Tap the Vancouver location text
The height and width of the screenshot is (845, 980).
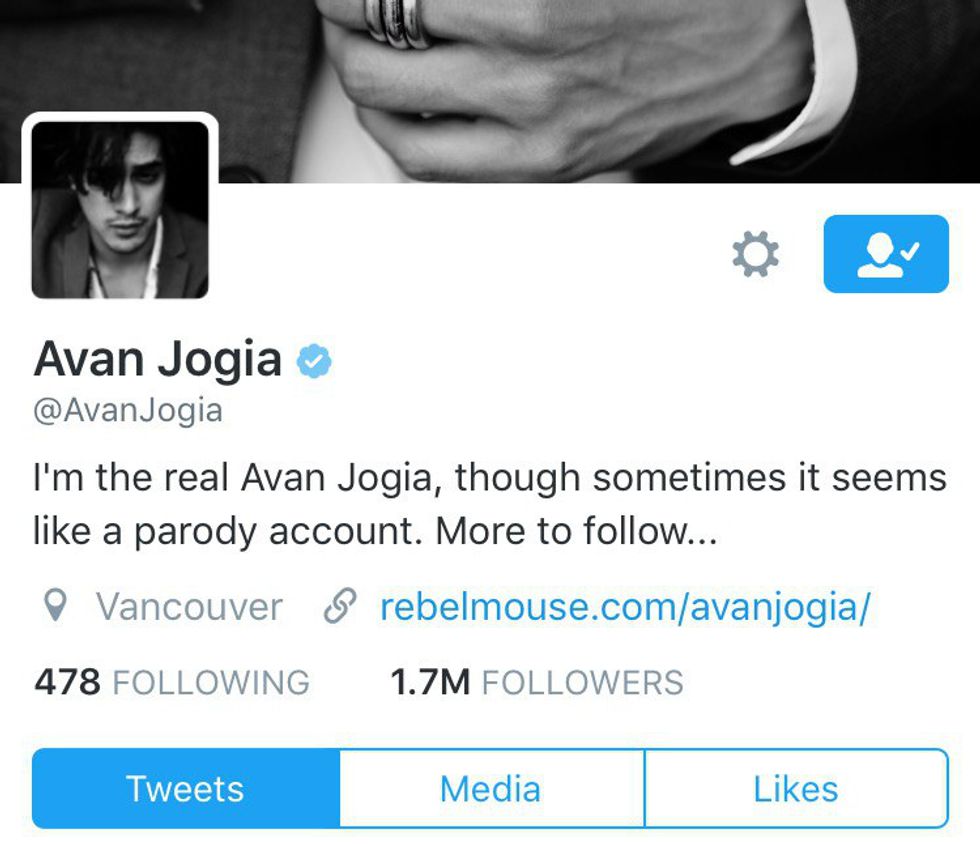tap(189, 607)
